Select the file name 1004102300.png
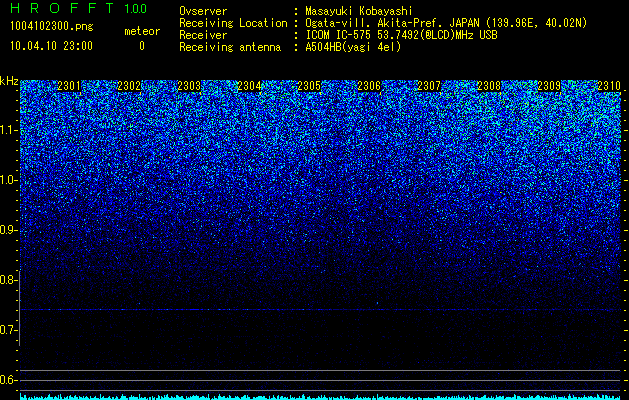 (52, 27)
